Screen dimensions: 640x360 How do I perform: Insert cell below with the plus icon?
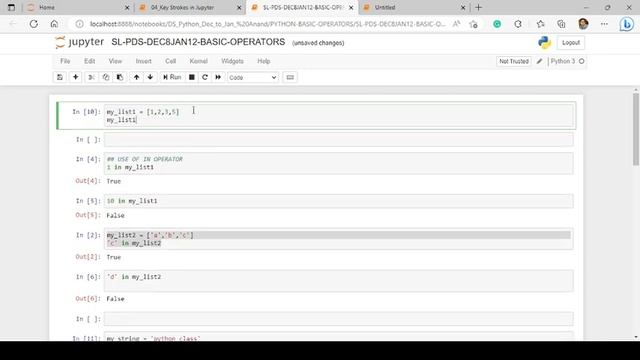click(x=76, y=77)
